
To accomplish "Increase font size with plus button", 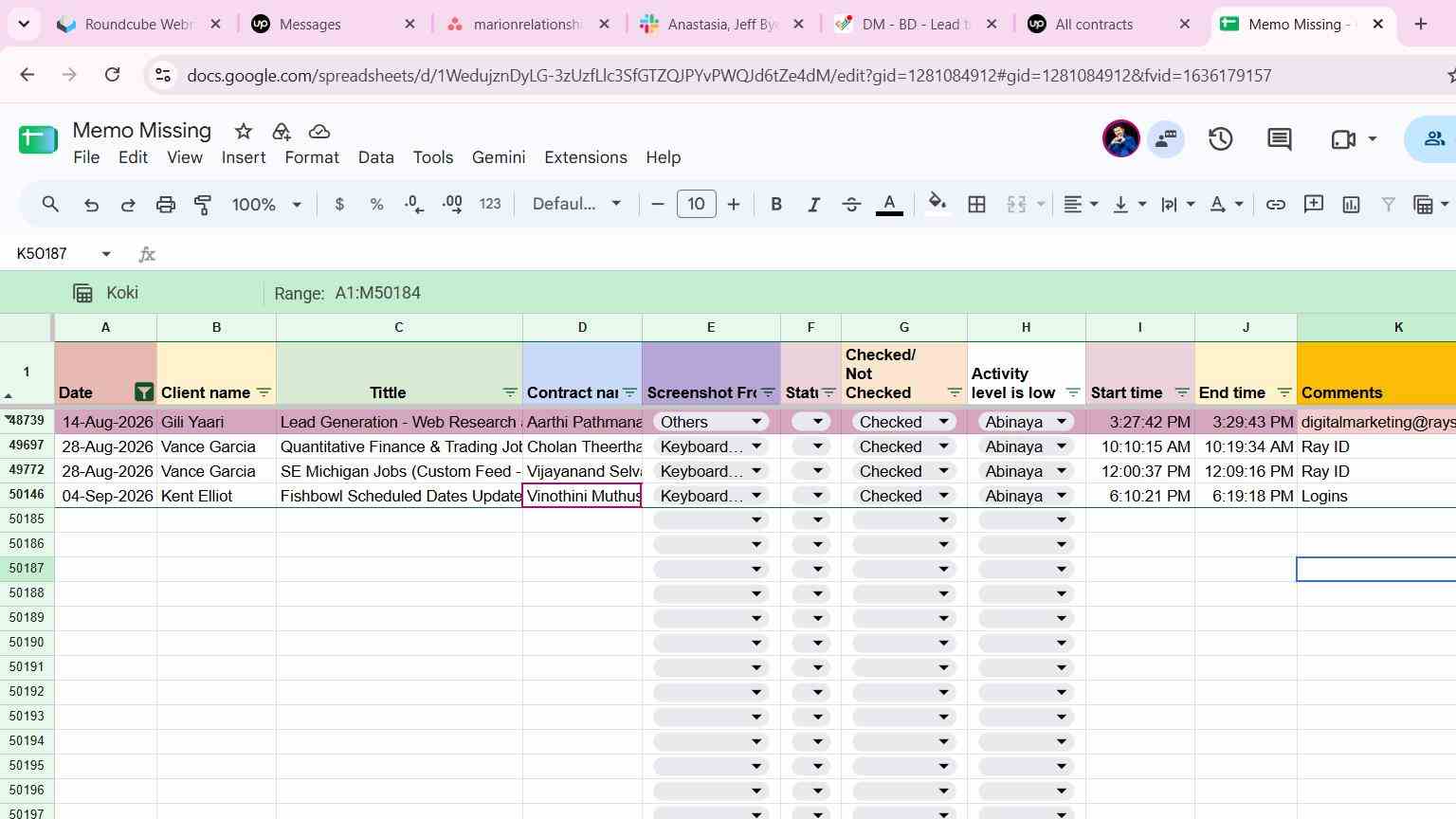I will pos(733,204).
